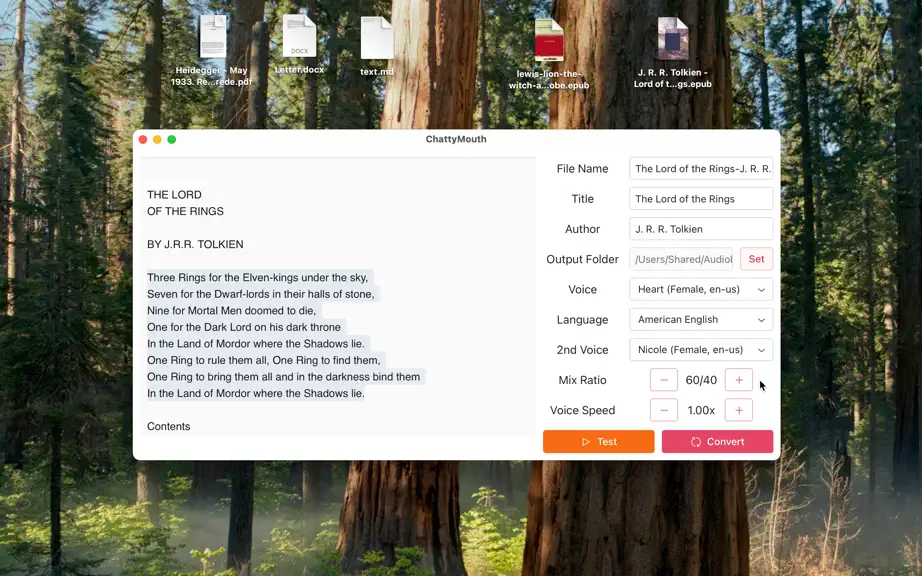Open the Voice dropdown showing Heart
This screenshot has width=922, height=576.
point(701,289)
